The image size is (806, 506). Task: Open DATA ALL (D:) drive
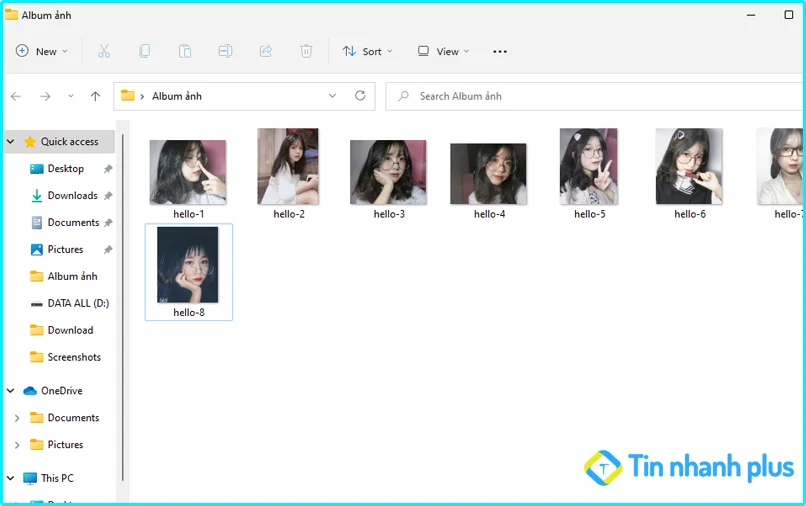pos(78,303)
